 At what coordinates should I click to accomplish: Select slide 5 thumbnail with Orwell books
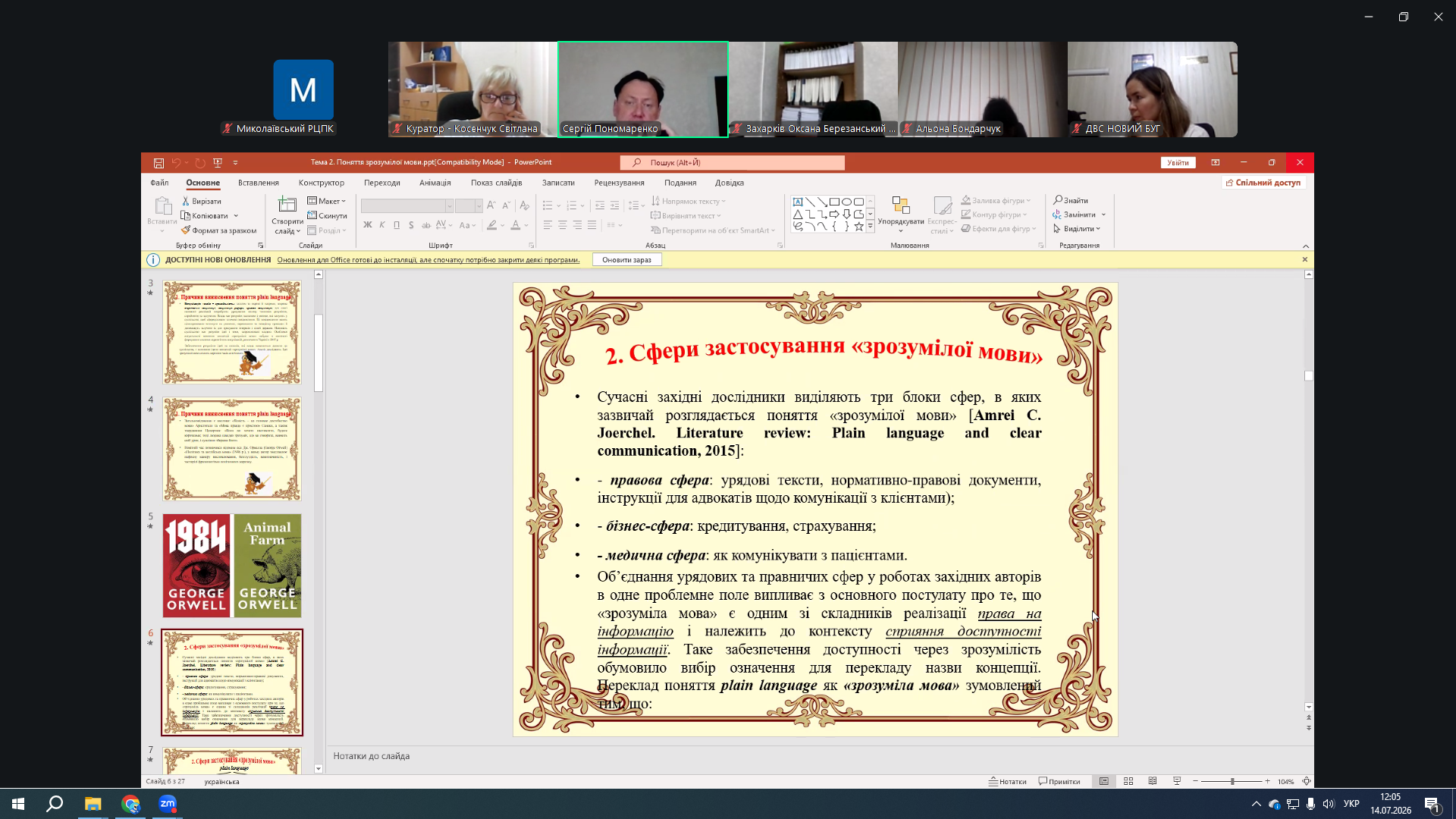[232, 566]
